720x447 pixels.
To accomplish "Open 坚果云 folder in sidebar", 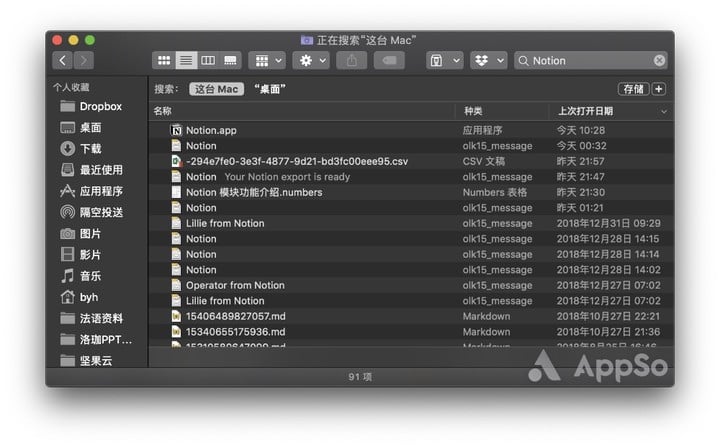I will pyautogui.click(x=86, y=361).
